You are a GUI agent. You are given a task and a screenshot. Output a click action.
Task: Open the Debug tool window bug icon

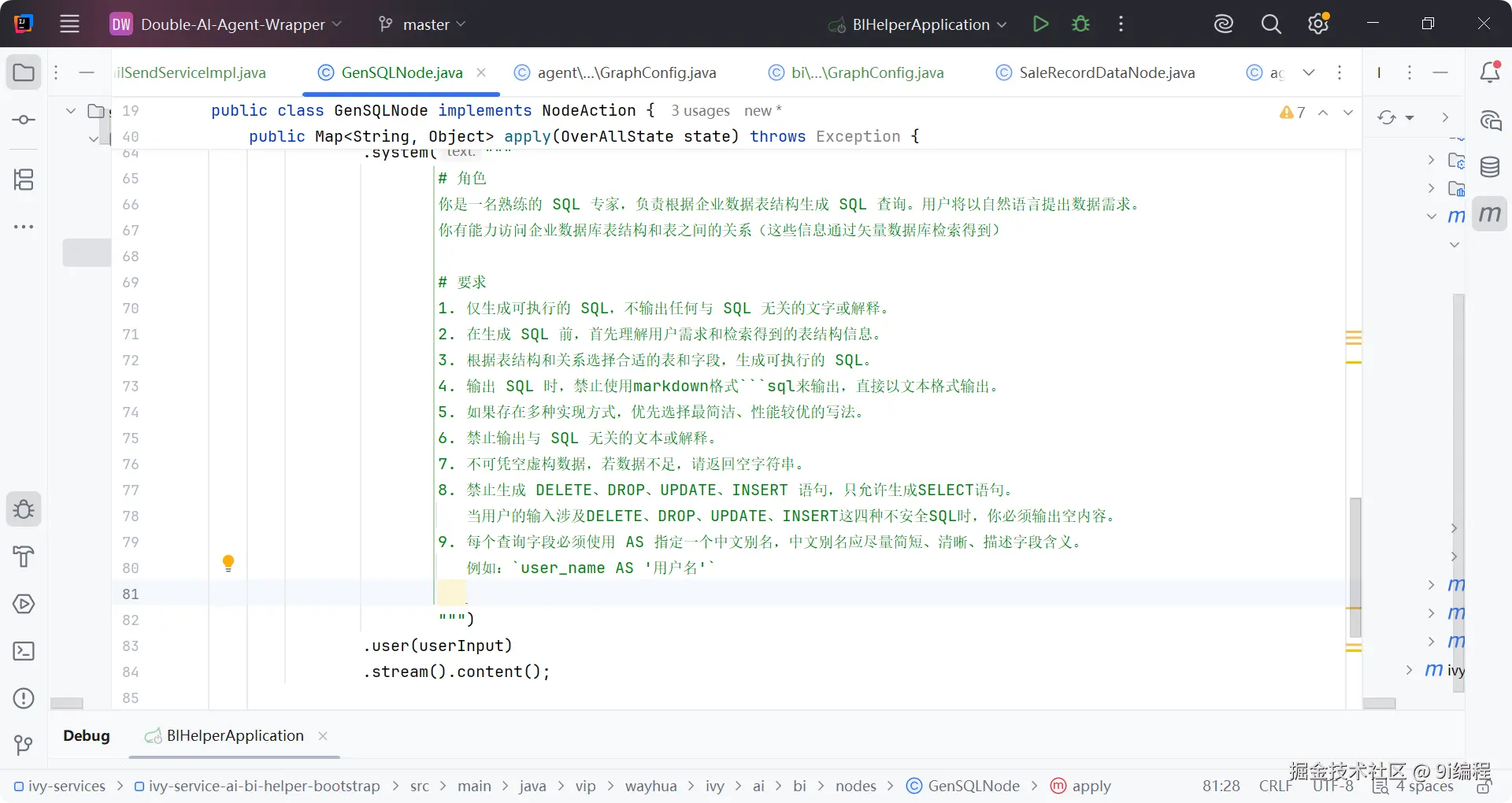(24, 509)
